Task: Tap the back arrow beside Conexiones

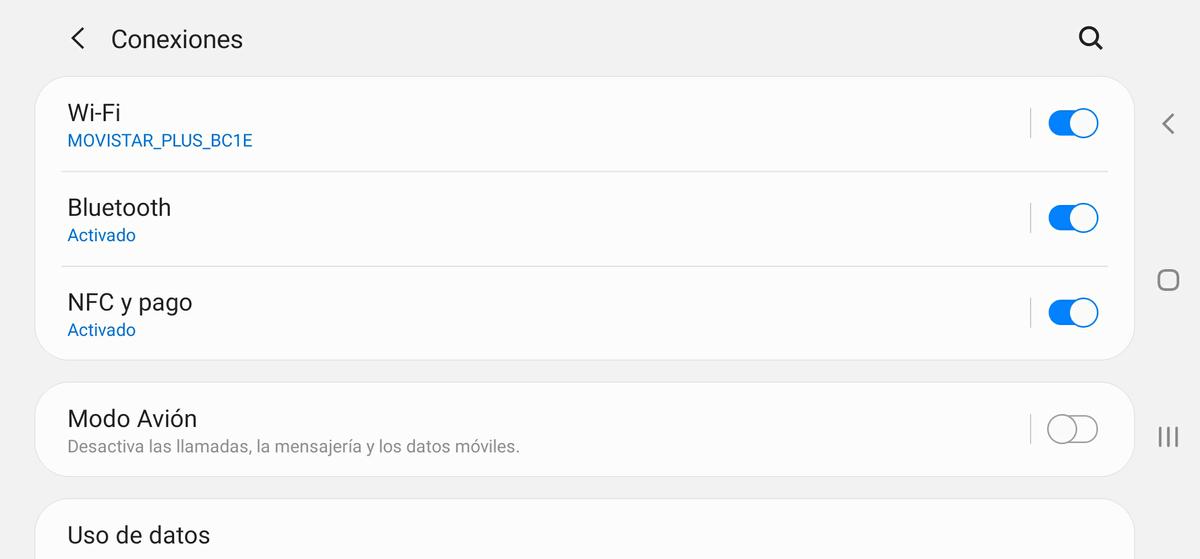Action: tap(77, 39)
